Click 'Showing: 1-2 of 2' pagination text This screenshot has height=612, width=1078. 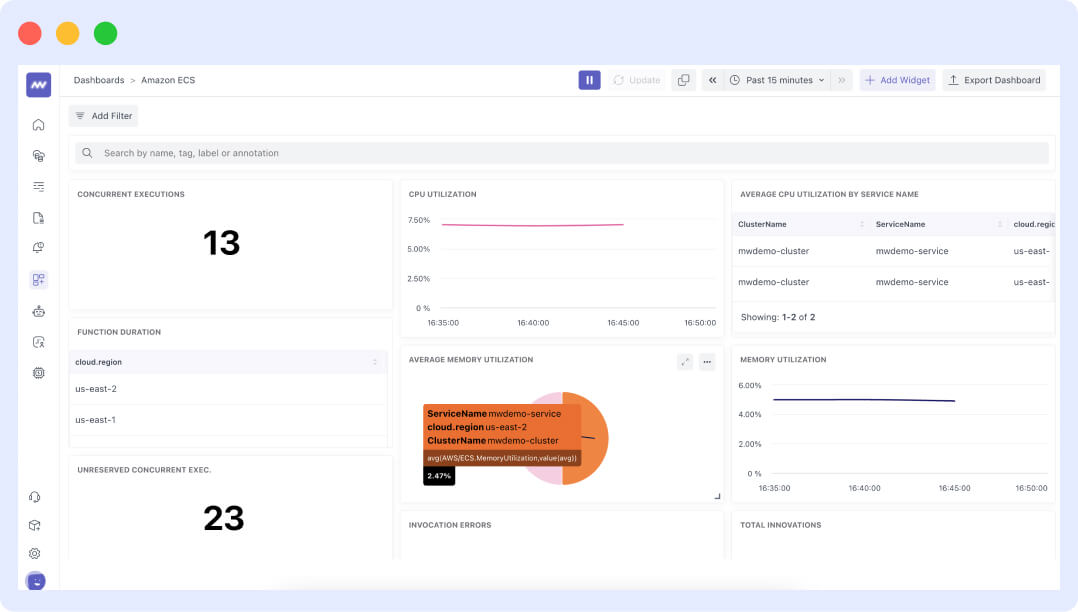pos(778,317)
